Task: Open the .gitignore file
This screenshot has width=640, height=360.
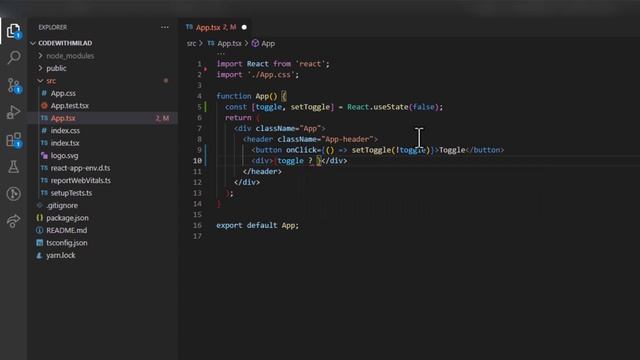Action: point(62,205)
